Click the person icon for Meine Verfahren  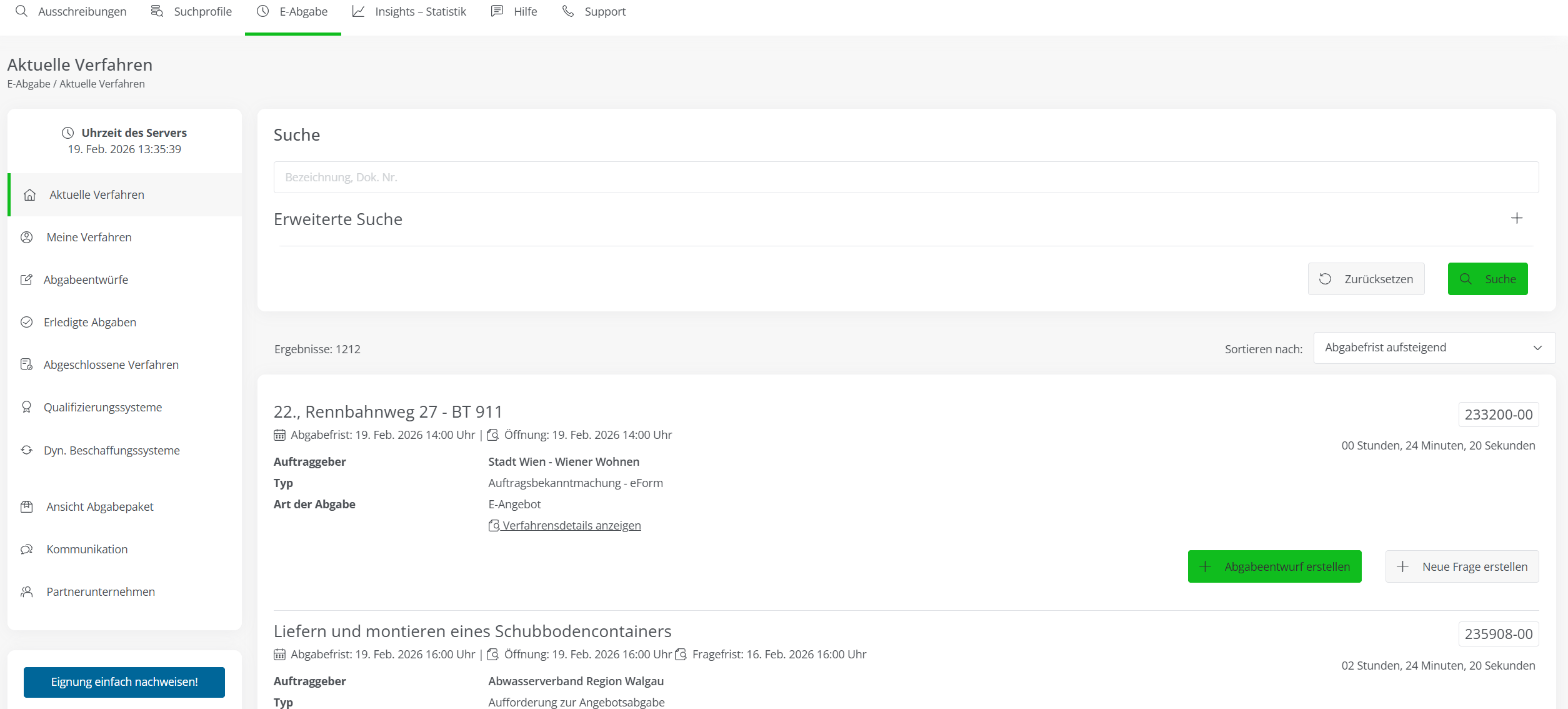click(27, 238)
